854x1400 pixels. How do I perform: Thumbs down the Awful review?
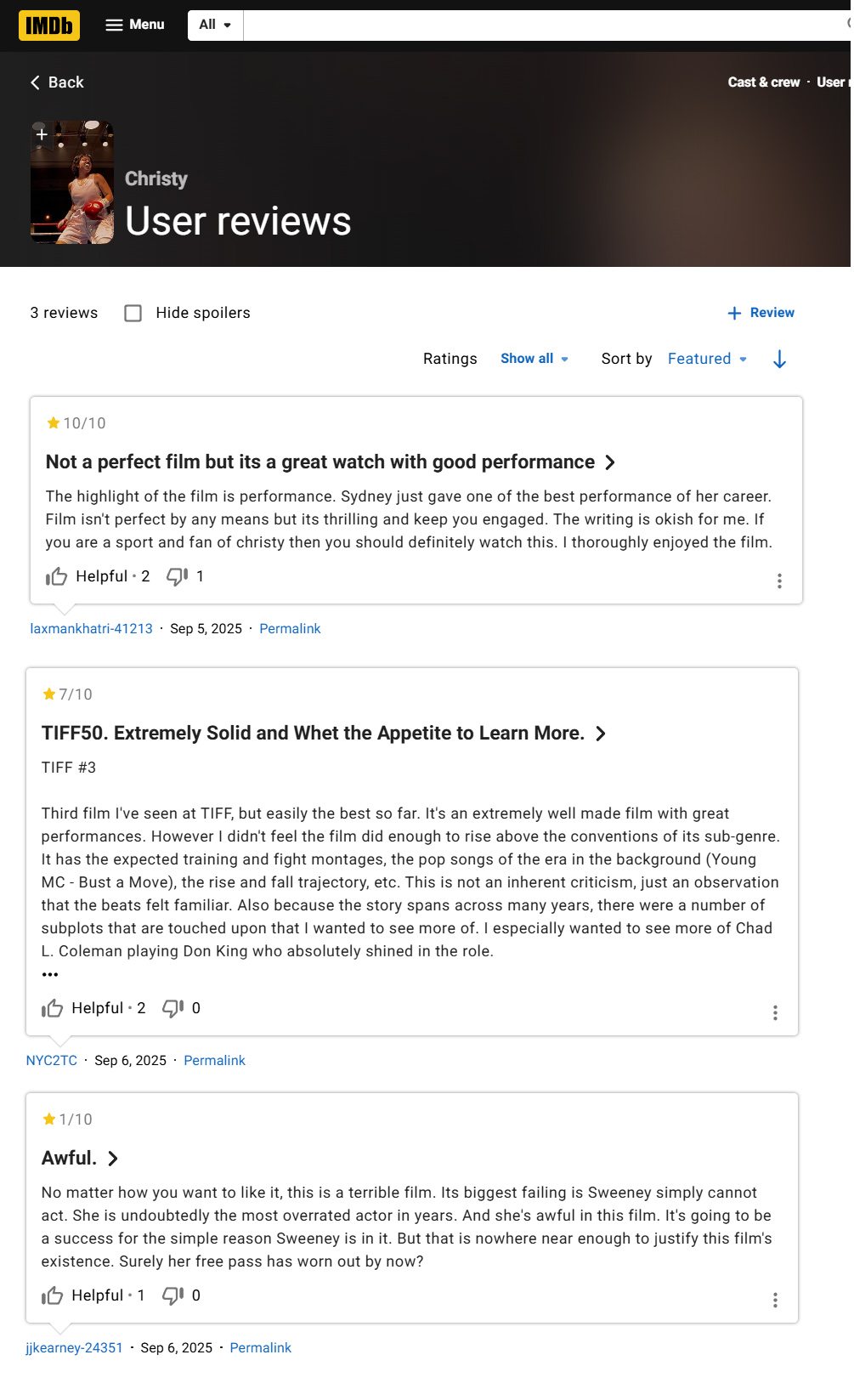click(172, 1296)
